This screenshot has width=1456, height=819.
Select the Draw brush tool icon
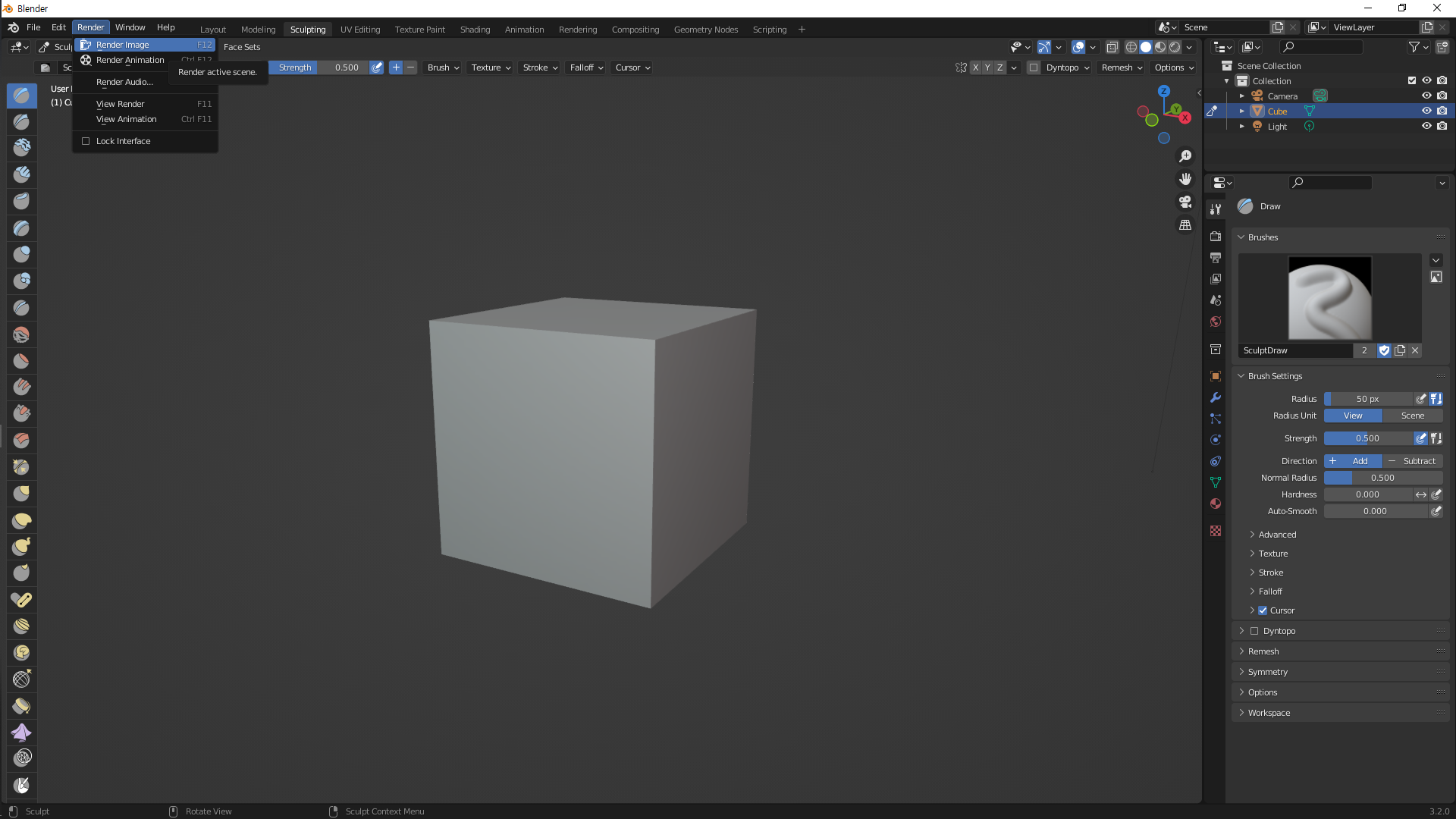21,96
